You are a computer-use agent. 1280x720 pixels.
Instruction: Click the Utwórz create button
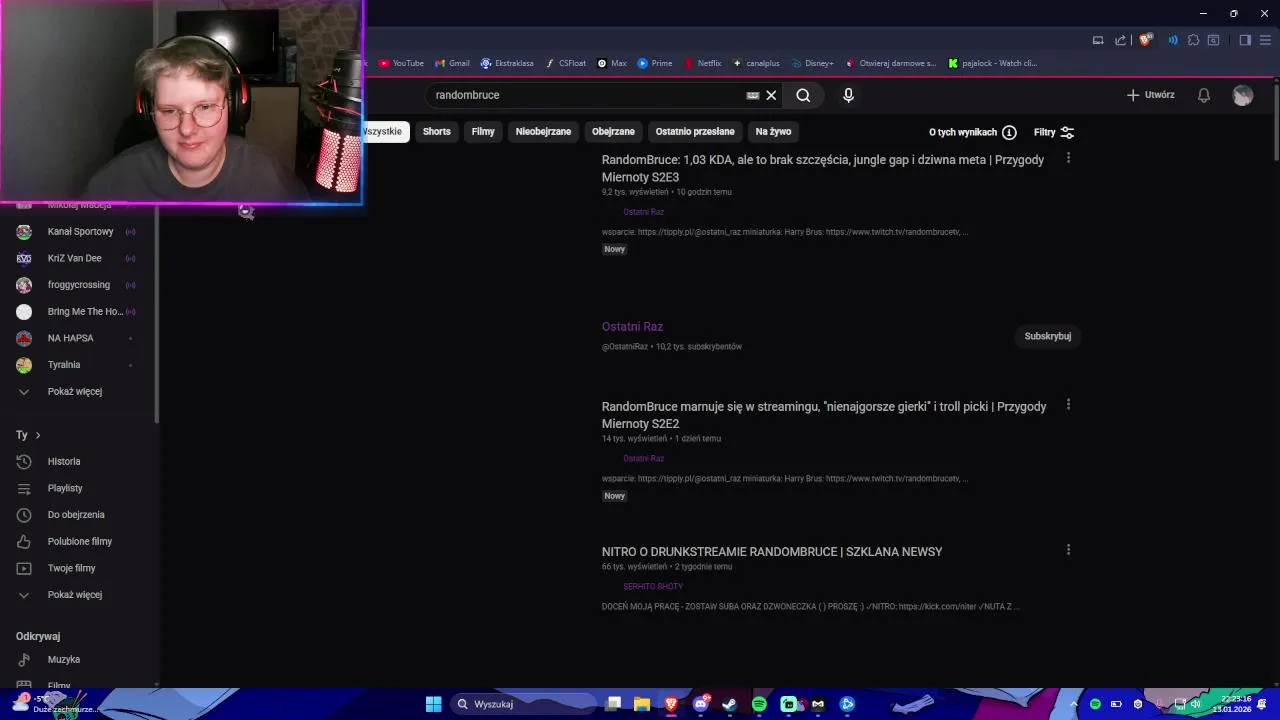click(1150, 95)
